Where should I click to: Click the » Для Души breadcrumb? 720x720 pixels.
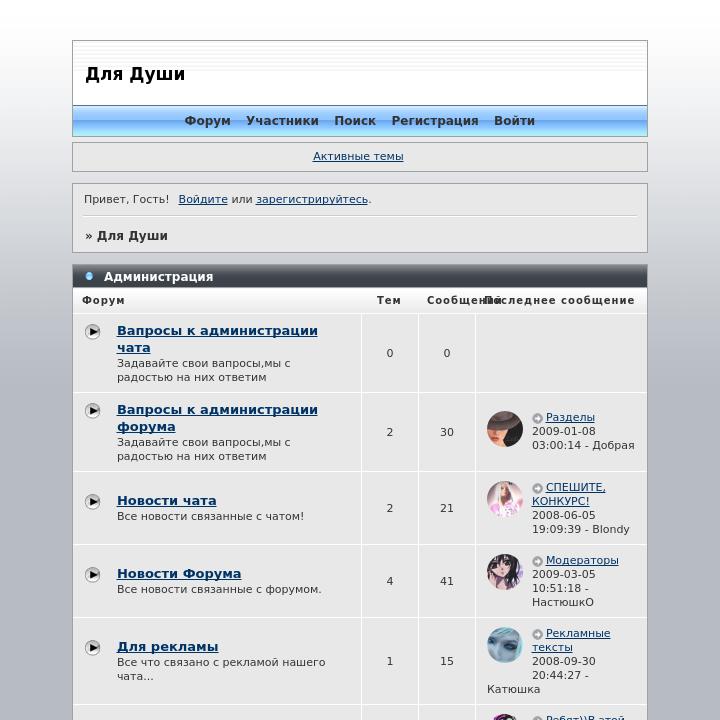coord(126,236)
